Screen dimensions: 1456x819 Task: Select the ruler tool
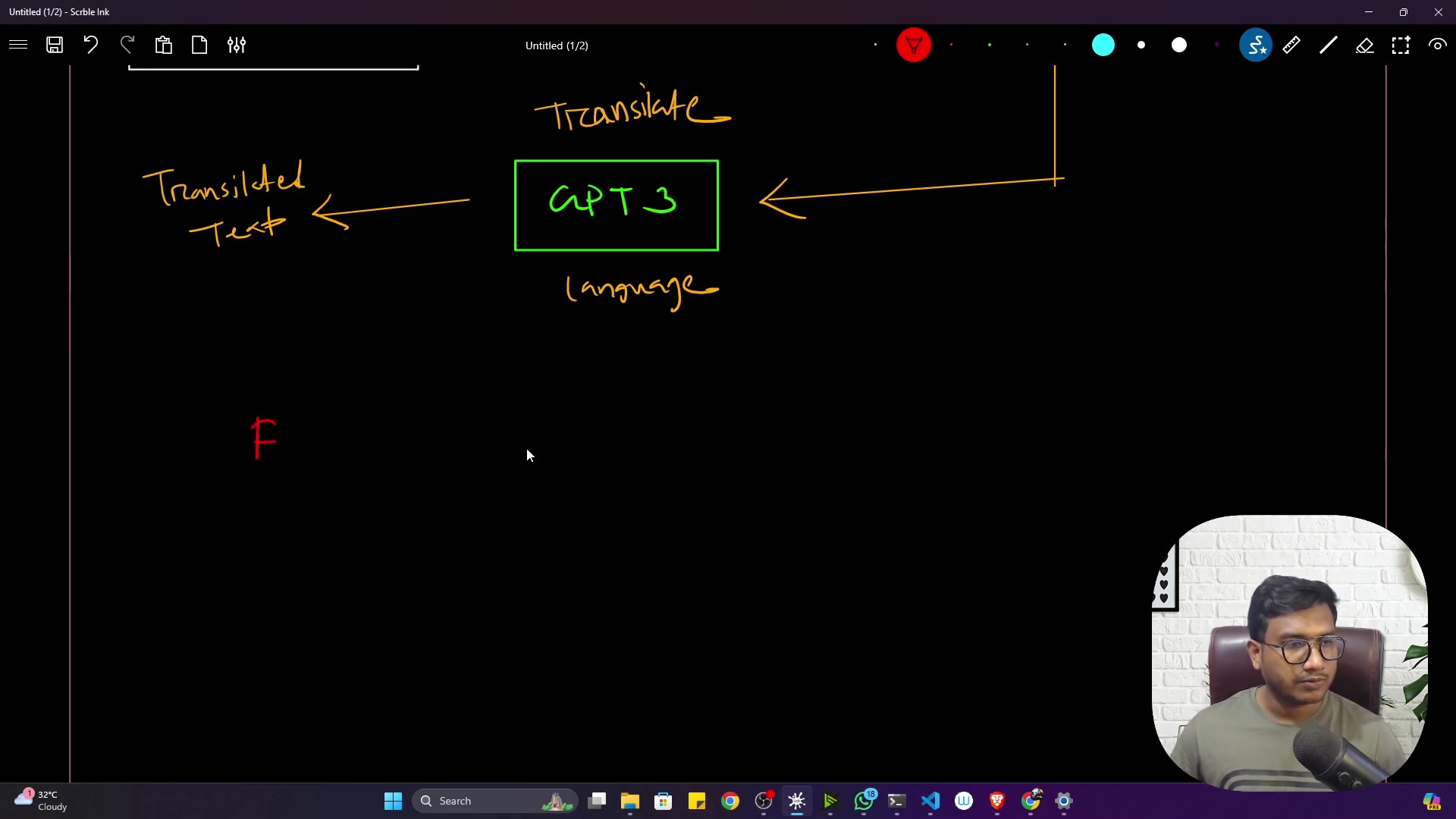tap(1291, 45)
